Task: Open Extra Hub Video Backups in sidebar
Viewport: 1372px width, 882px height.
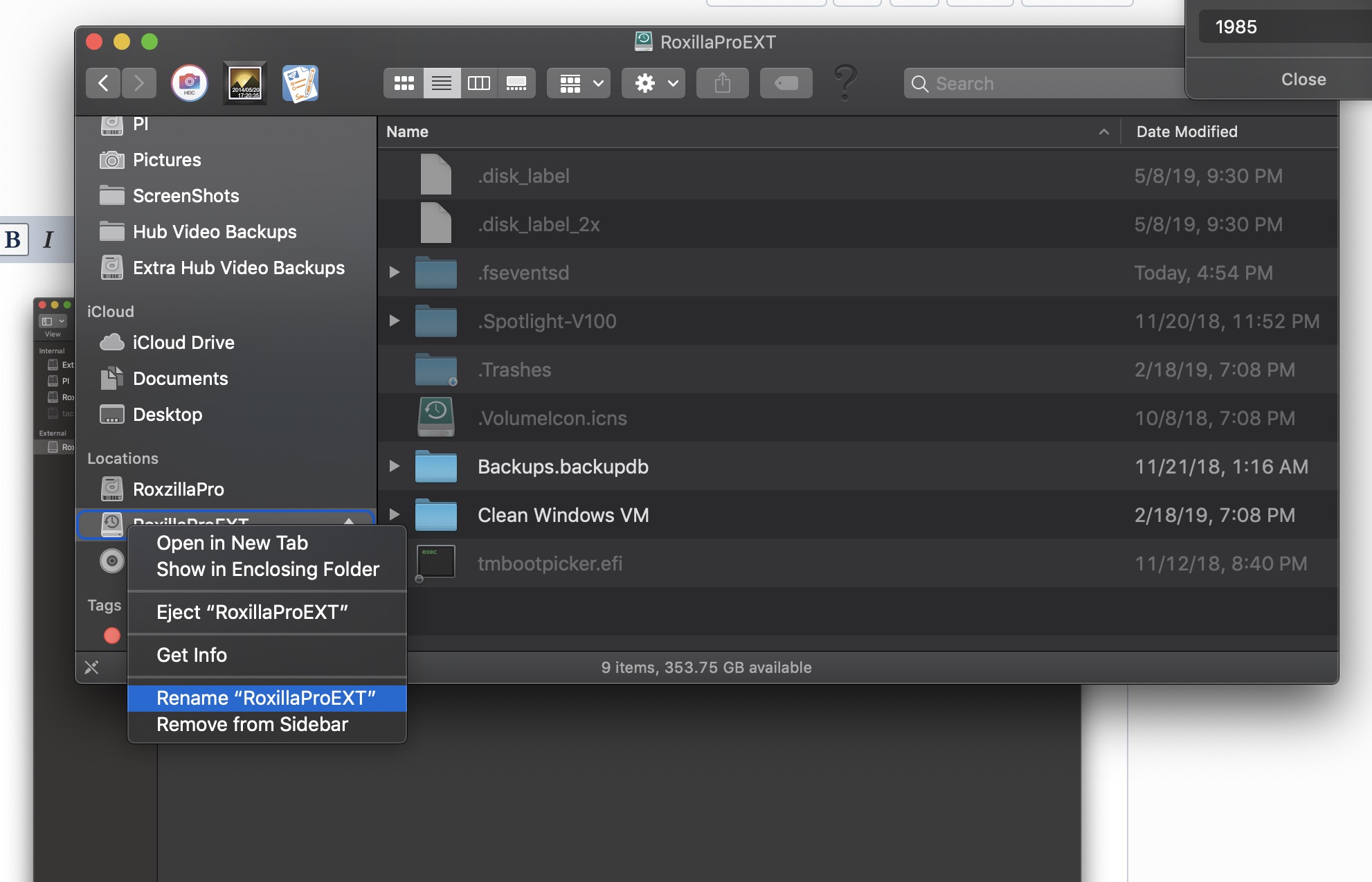Action: pos(226,268)
